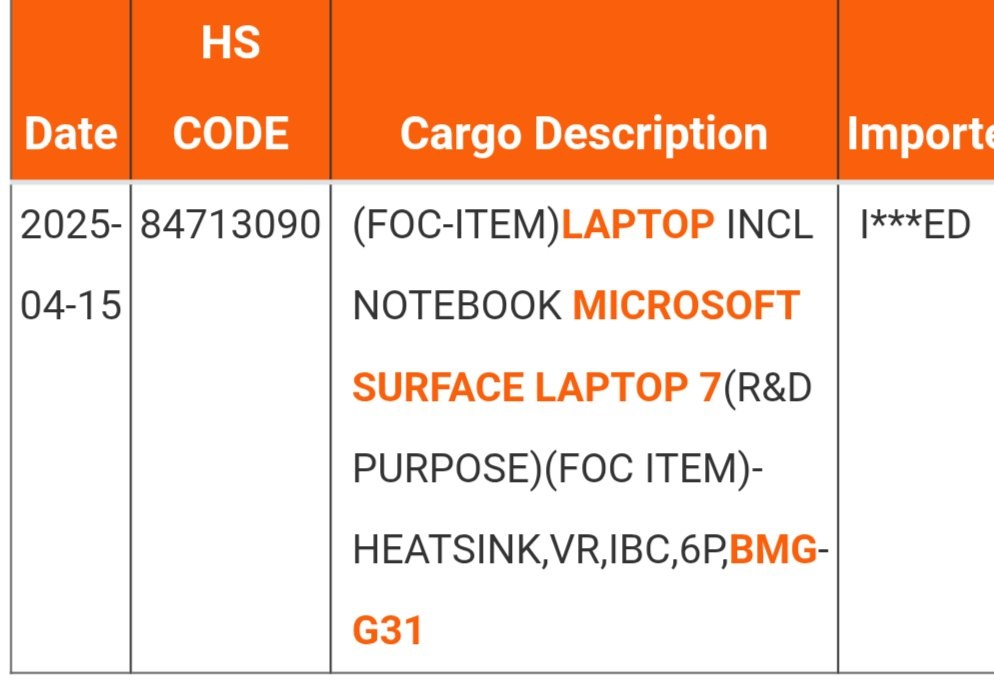Click the masked importer name I***ED
This screenshot has height=687, width=994.
(x=916, y=226)
